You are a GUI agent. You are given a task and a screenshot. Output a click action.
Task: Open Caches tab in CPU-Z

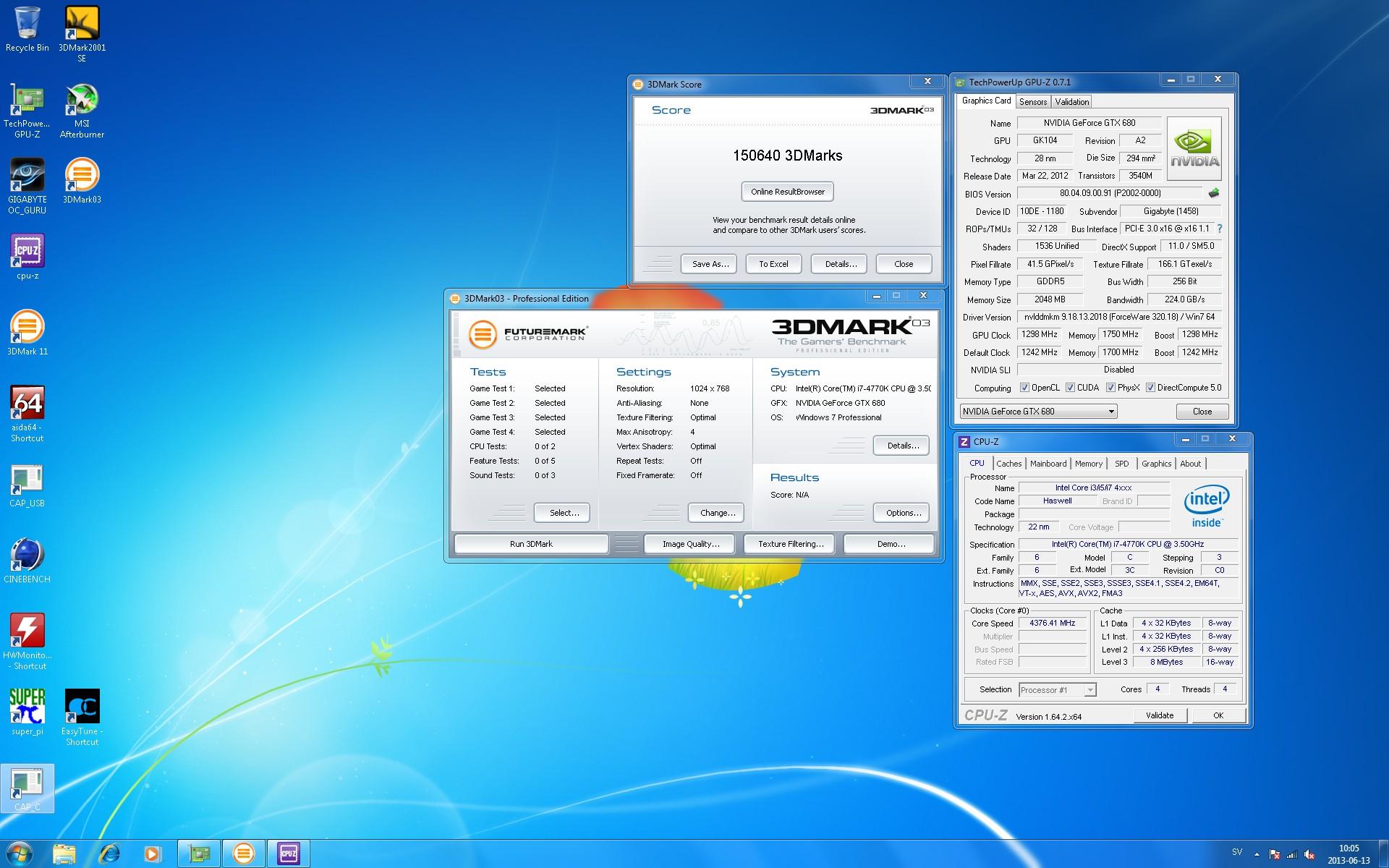click(x=1008, y=464)
